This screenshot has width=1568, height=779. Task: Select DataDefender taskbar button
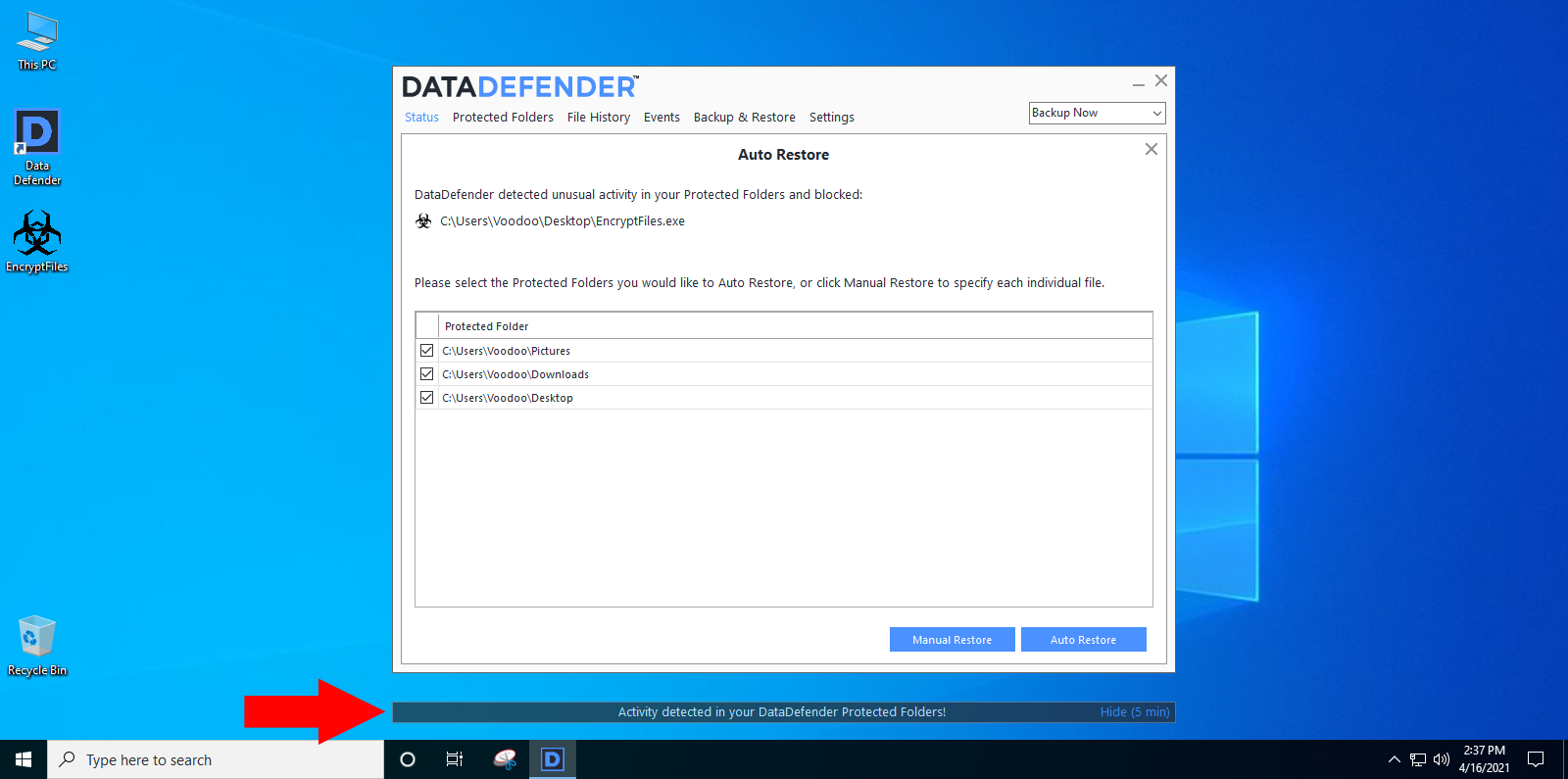pos(553,759)
